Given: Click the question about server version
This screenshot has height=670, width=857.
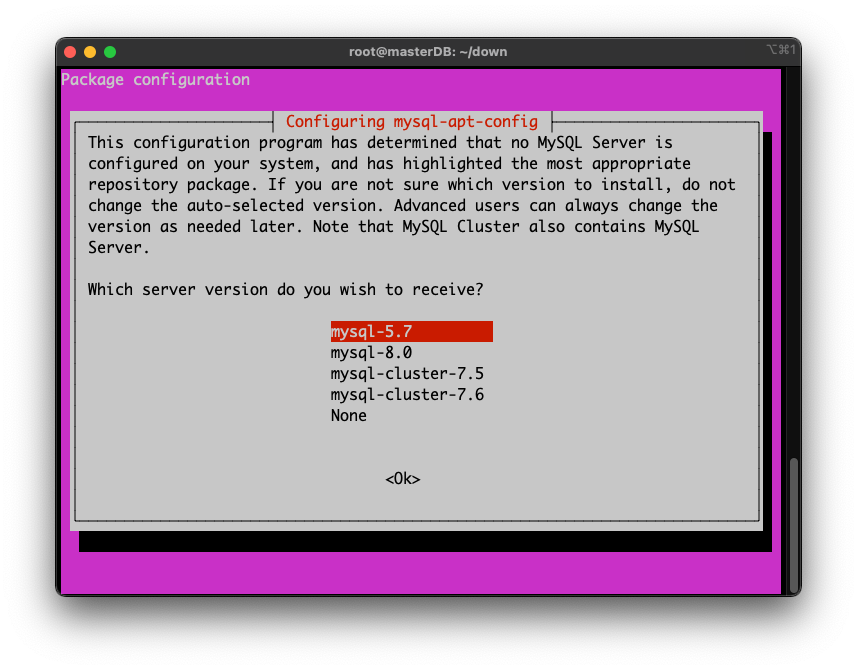Looking at the screenshot, I should [x=285, y=289].
